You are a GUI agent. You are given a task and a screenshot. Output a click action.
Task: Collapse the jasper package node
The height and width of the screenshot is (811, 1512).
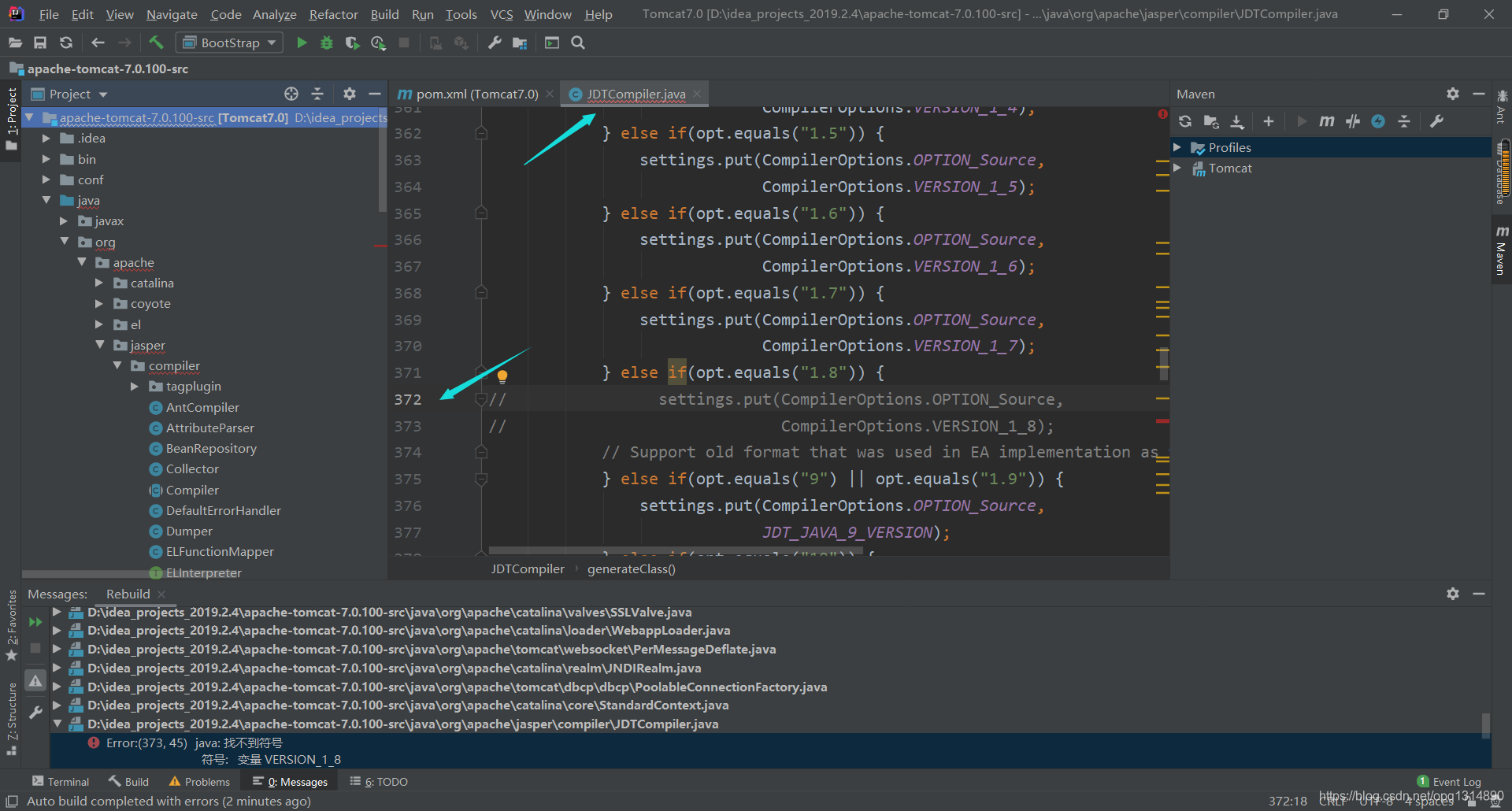click(x=99, y=345)
